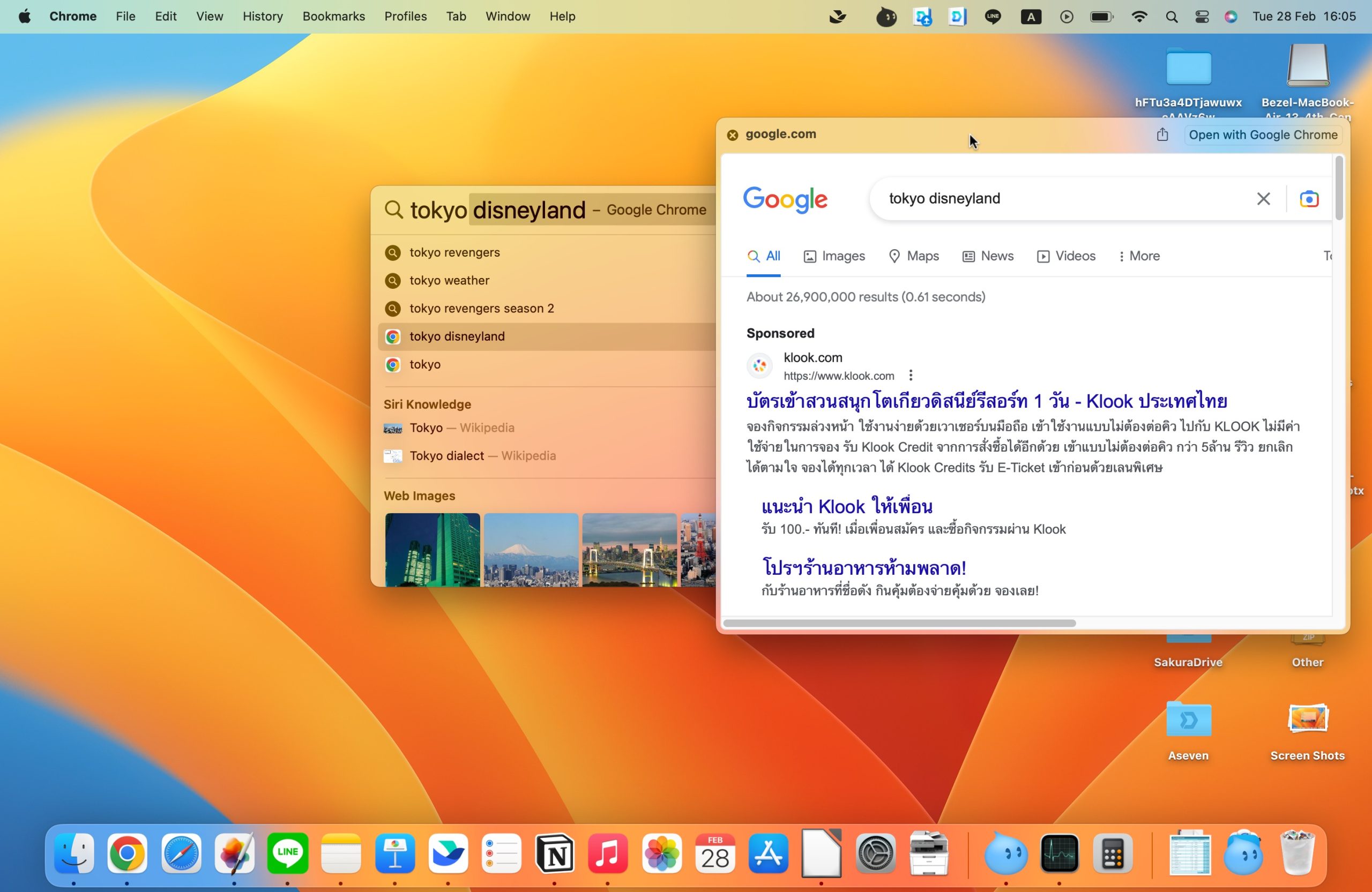Open Calendar app in the dock
The width and height of the screenshot is (1372, 892).
[x=715, y=853]
